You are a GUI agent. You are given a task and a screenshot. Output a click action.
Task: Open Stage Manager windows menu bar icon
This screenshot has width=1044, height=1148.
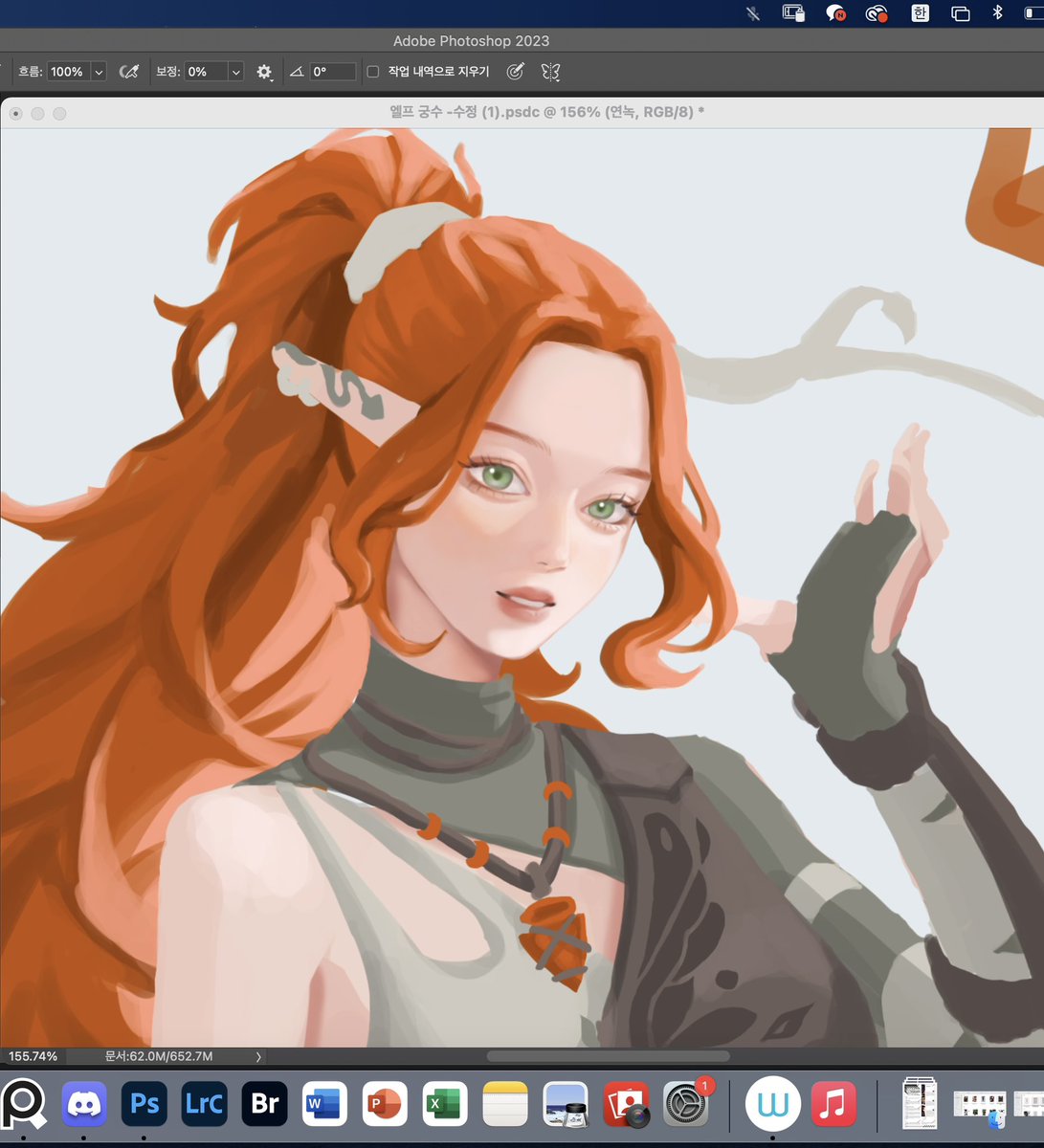[960, 13]
